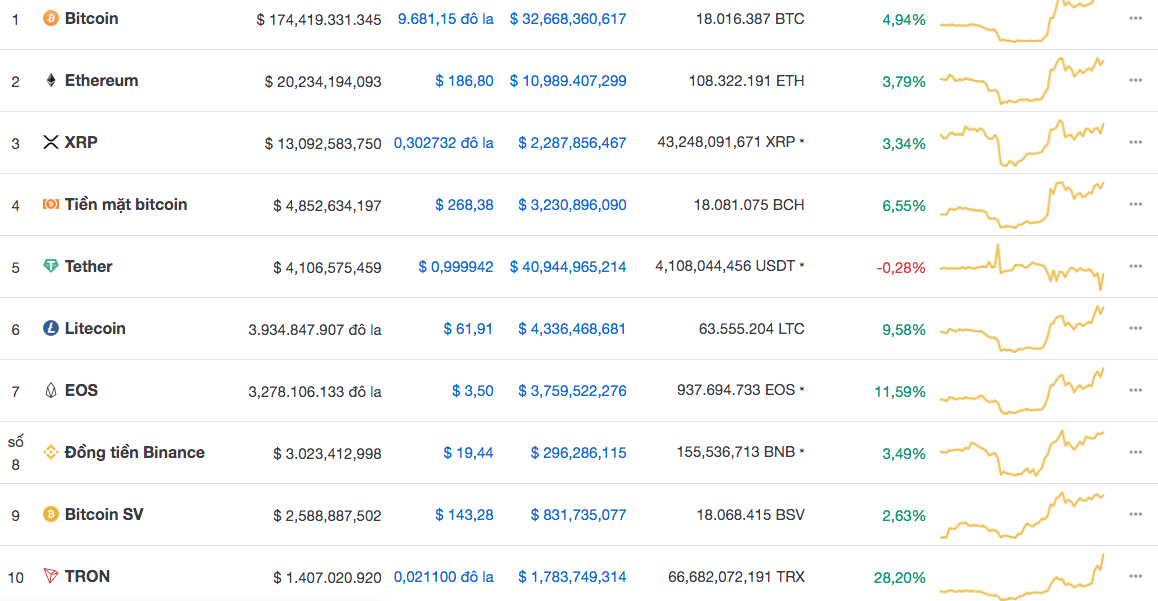Open the more options menu for Bitcoin
The width and height of the screenshot is (1158, 601).
[x=1135, y=18]
